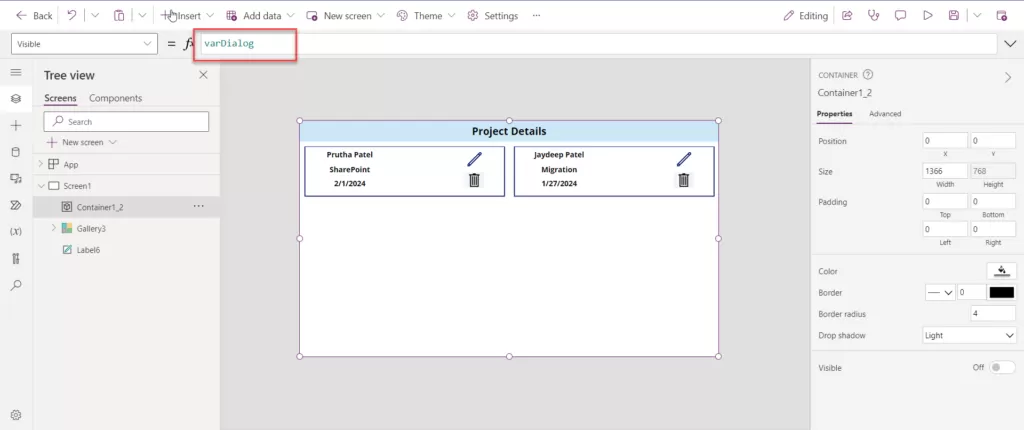Click the SharePoint text in first card
Image resolution: width=1024 pixels, height=430 pixels.
point(349,169)
